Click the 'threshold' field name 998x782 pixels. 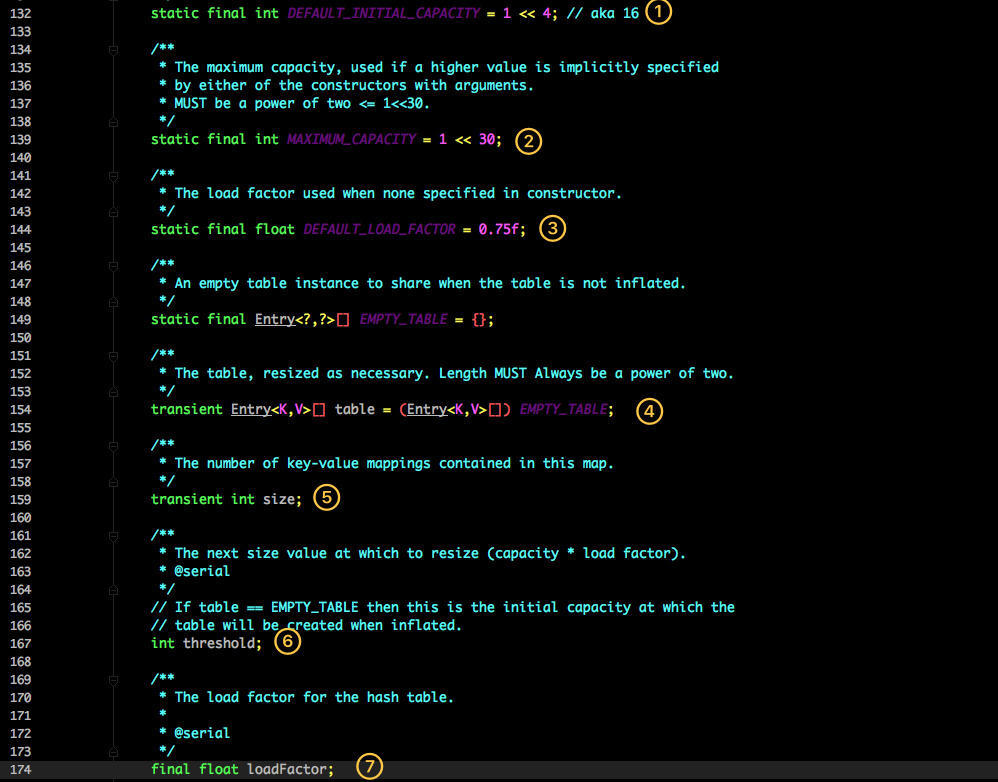tap(219, 643)
